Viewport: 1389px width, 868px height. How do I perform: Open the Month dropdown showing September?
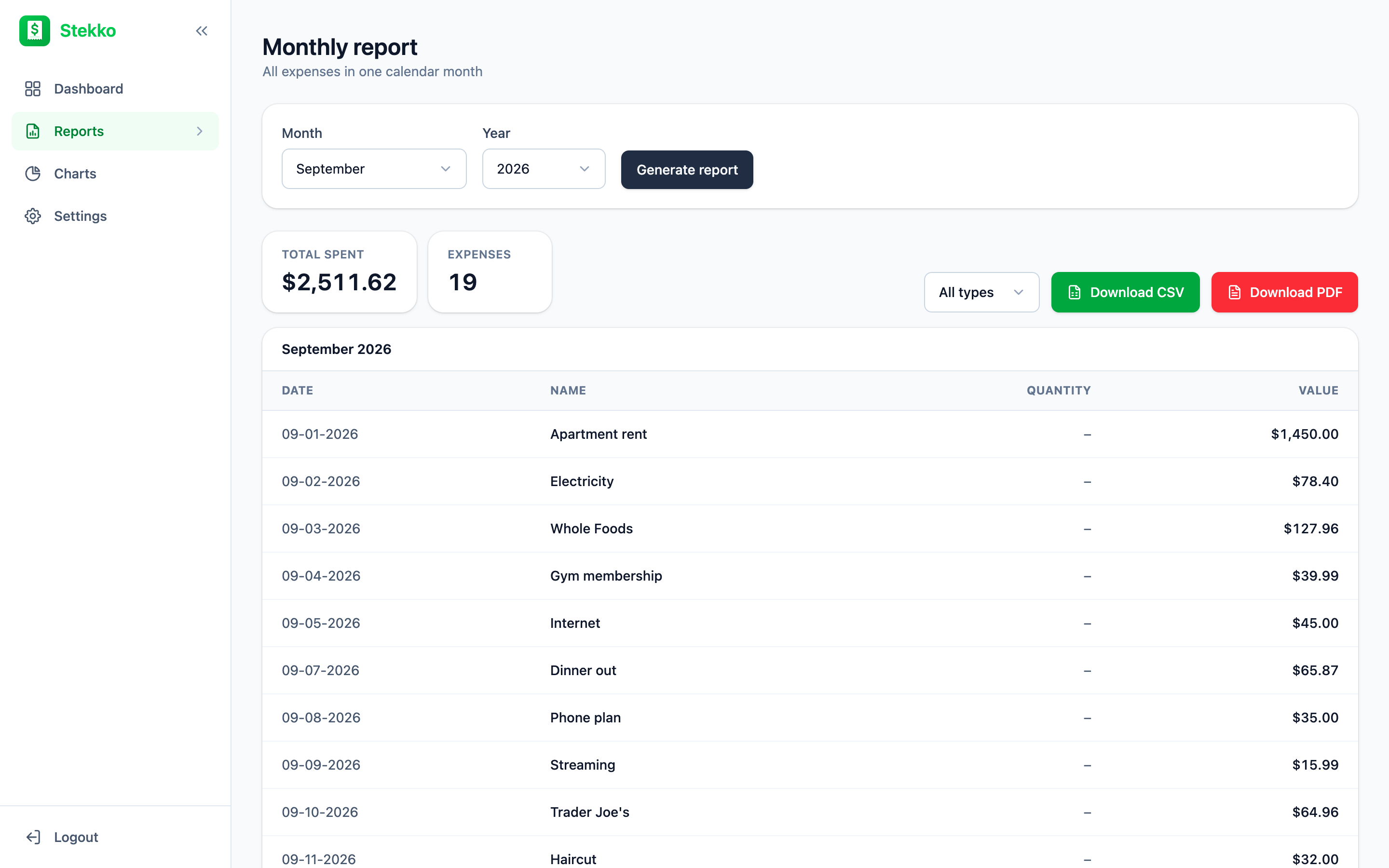pos(374,169)
